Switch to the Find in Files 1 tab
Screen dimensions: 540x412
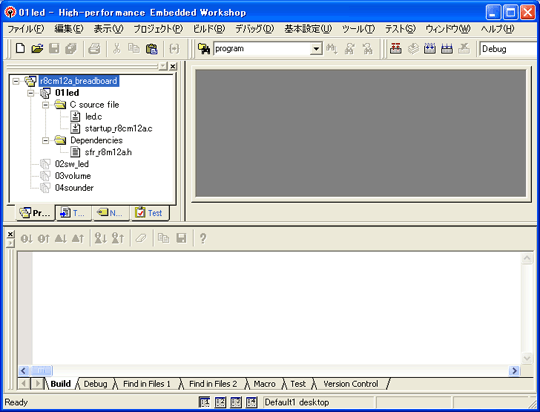(x=147, y=384)
